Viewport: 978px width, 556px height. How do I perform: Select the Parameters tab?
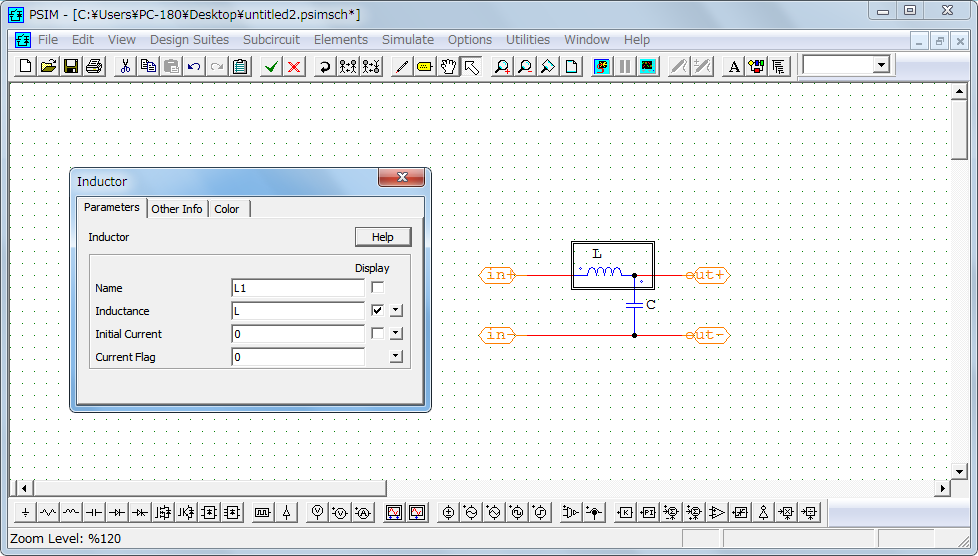coord(112,207)
